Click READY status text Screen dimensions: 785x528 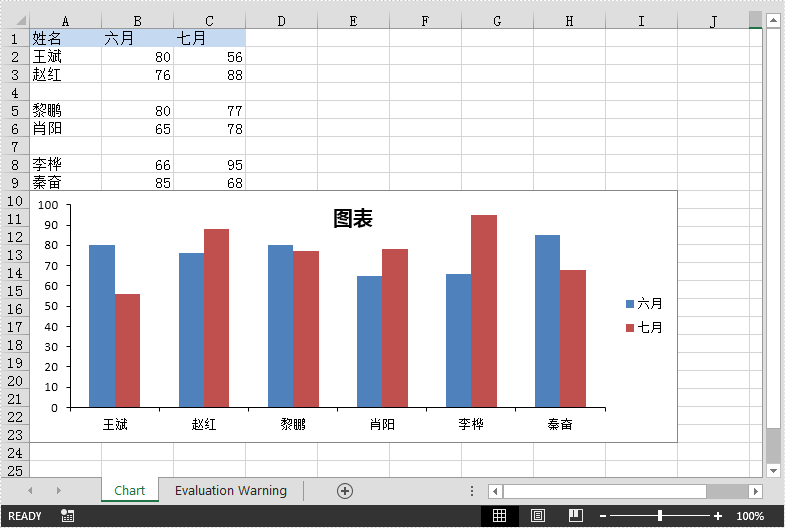point(25,516)
